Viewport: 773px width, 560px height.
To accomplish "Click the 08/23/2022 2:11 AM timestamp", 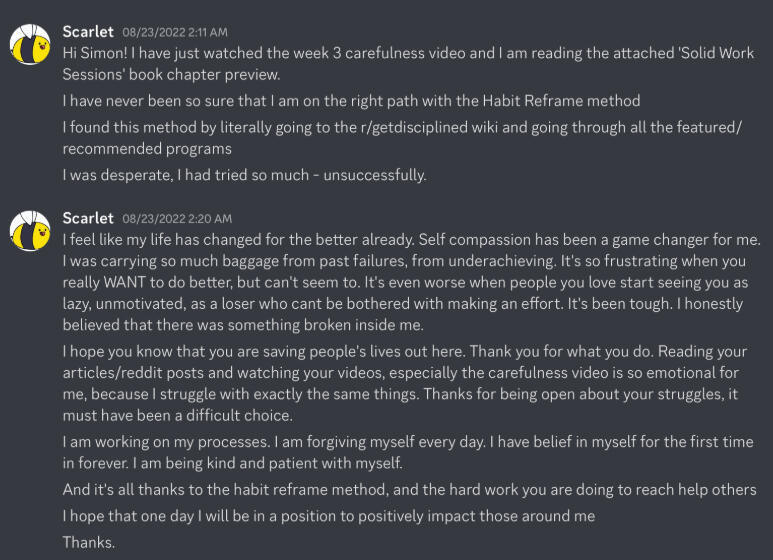I will tap(175, 33).
